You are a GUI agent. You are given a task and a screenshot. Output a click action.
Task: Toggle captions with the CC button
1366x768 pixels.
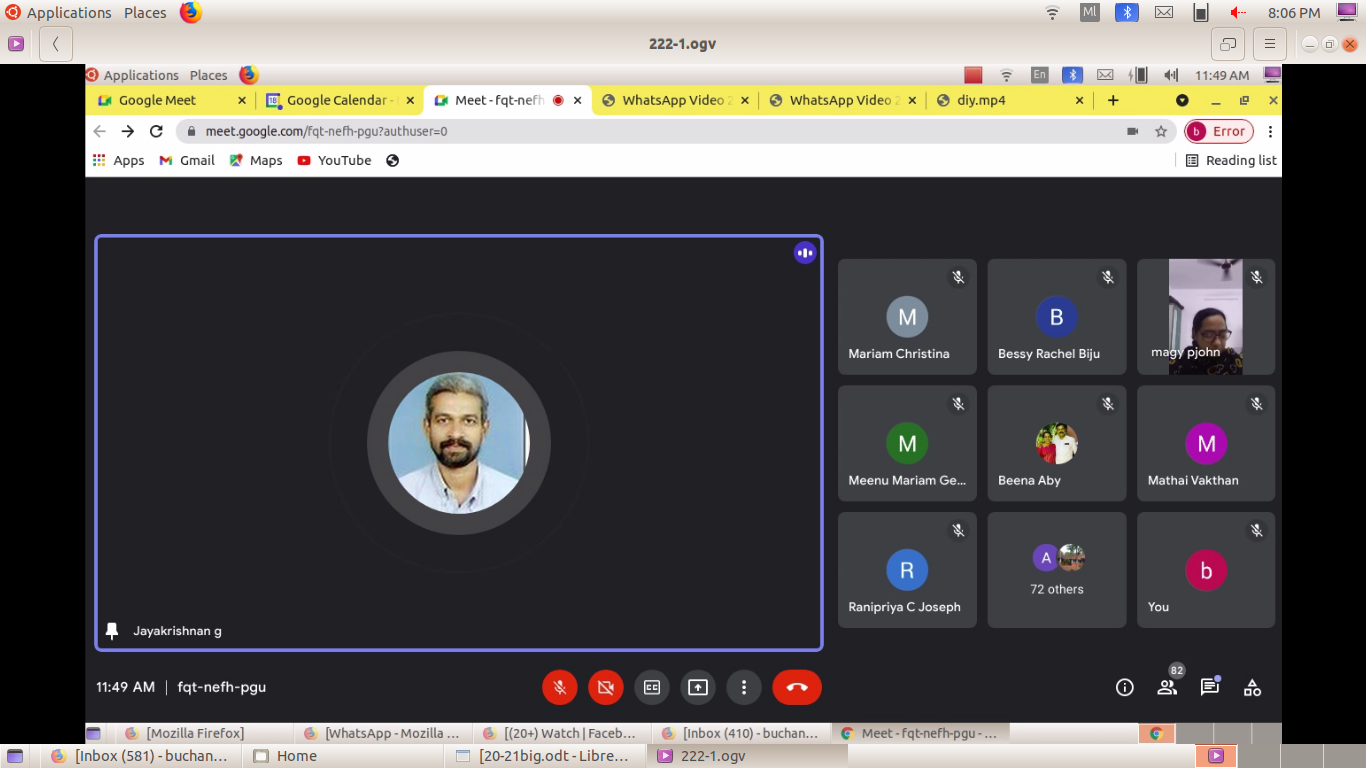click(x=652, y=687)
